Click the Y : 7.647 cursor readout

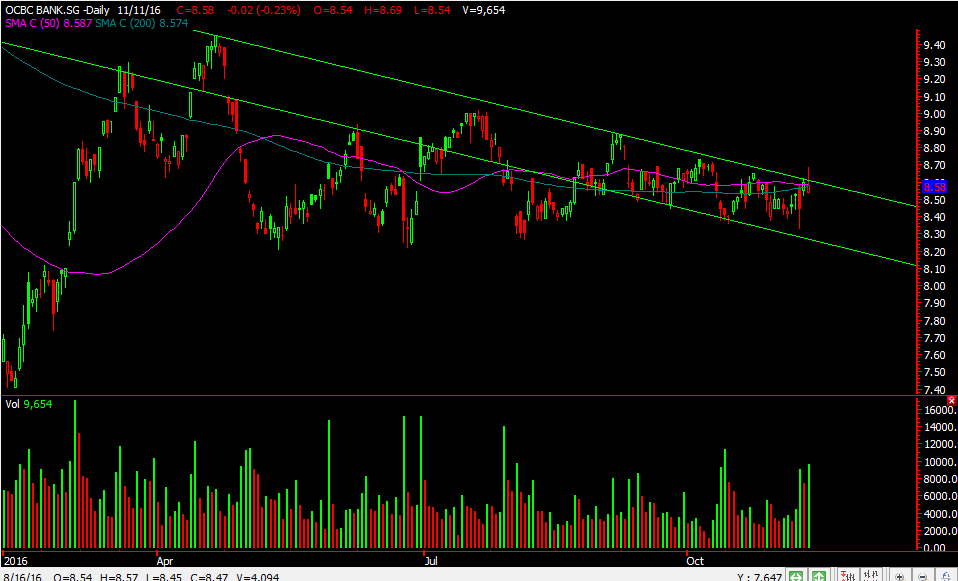[758, 576]
